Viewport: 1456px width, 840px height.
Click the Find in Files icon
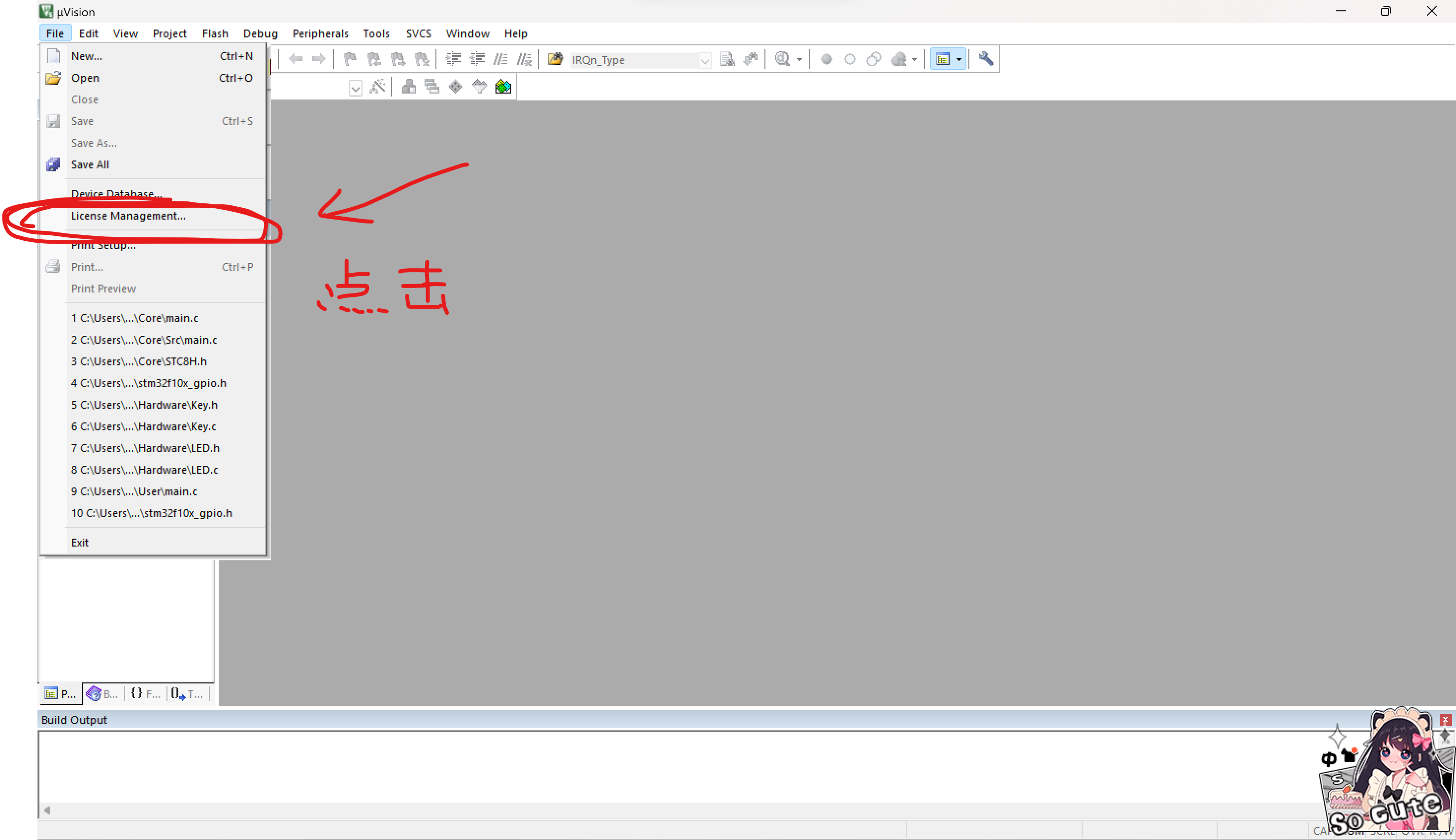tap(555, 59)
